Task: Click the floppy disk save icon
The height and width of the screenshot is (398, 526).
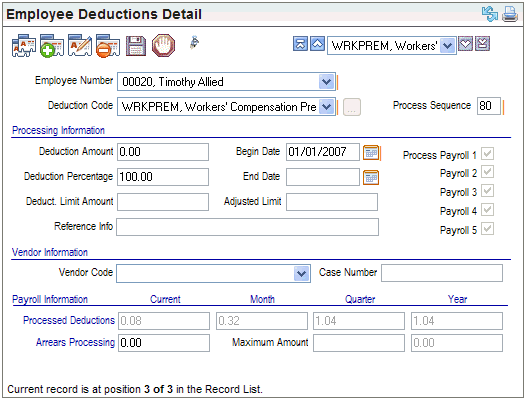Action: (x=136, y=46)
